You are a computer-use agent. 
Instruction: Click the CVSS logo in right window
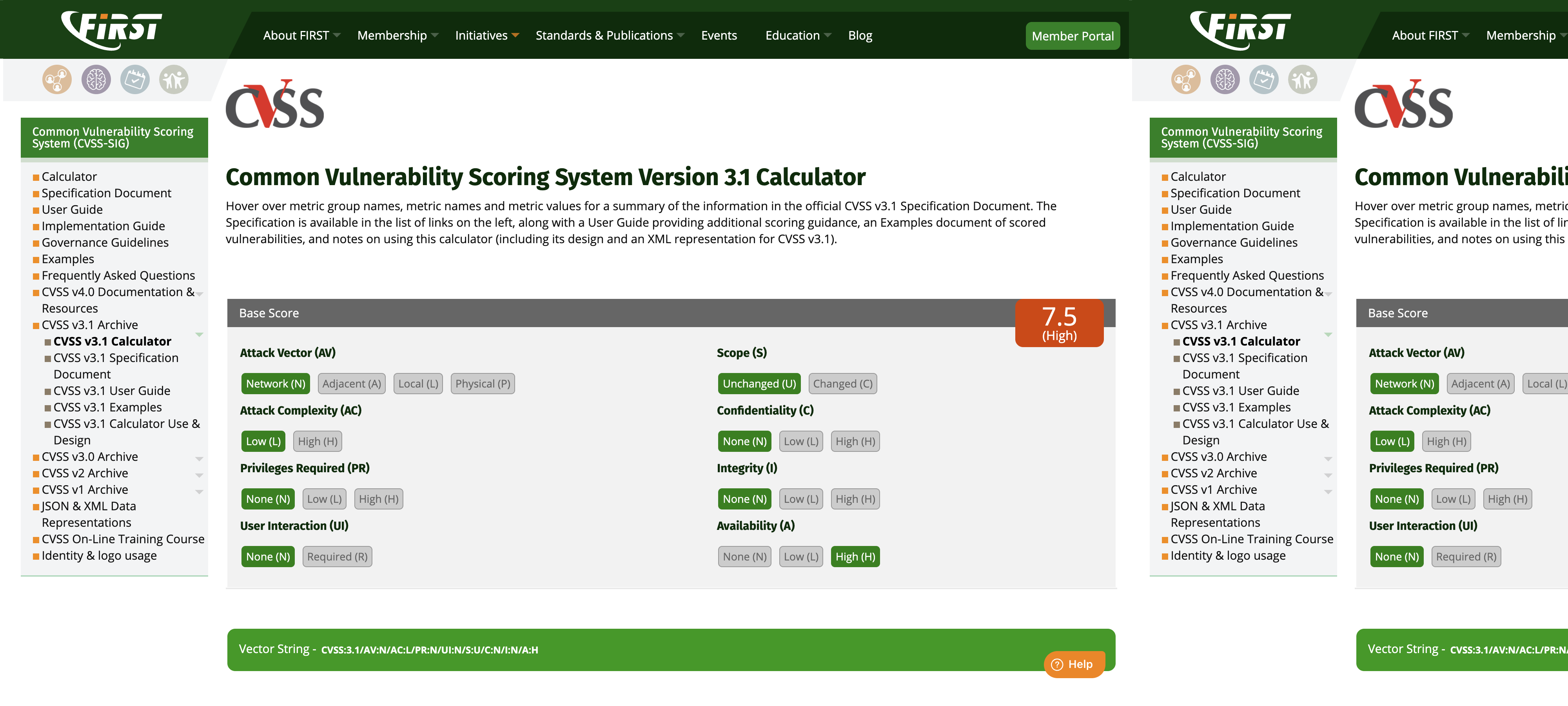tap(1404, 104)
